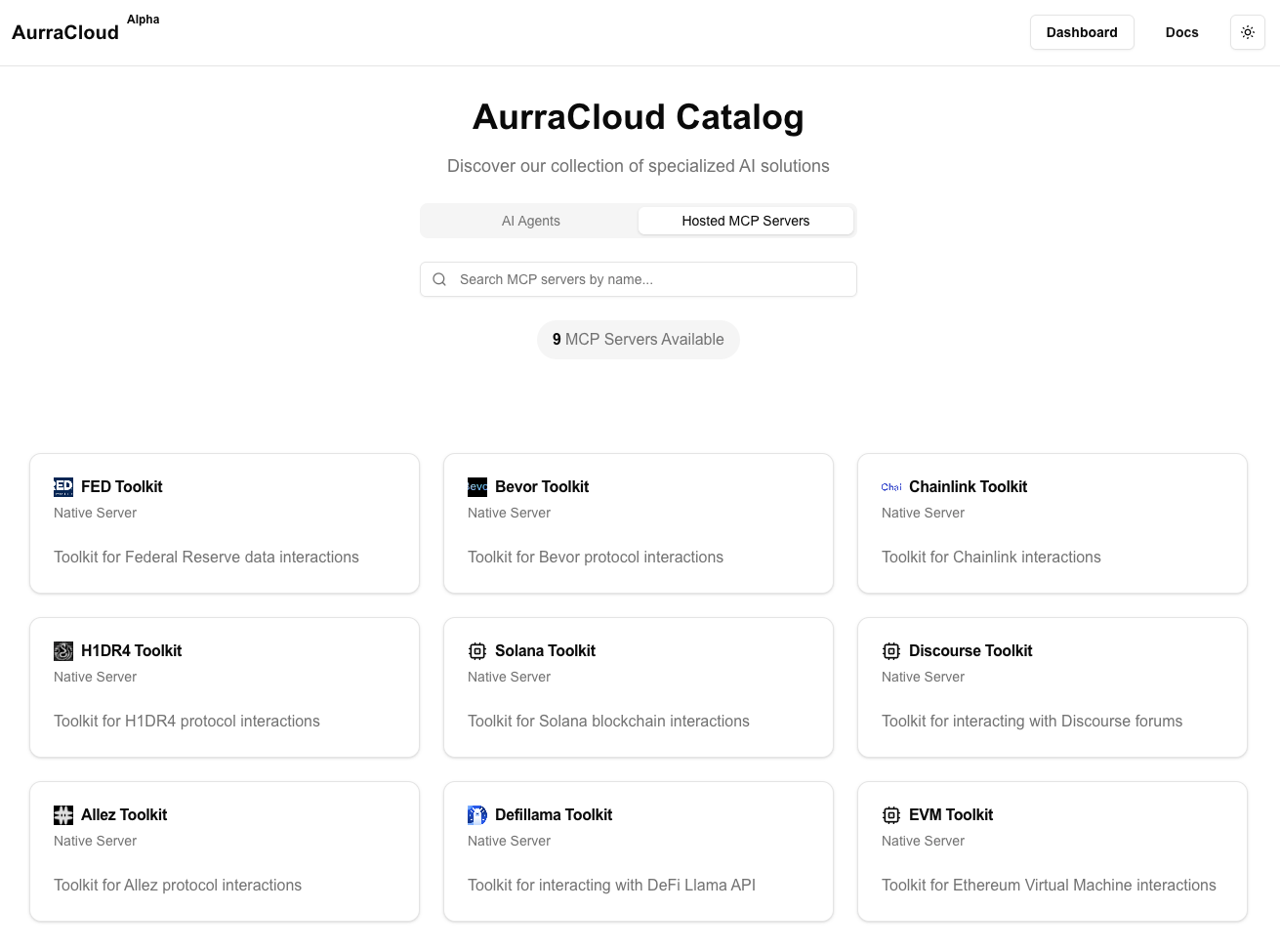Click 'Toolkit for interacting with Discourse forums'
1280x952 pixels.
tap(1032, 721)
